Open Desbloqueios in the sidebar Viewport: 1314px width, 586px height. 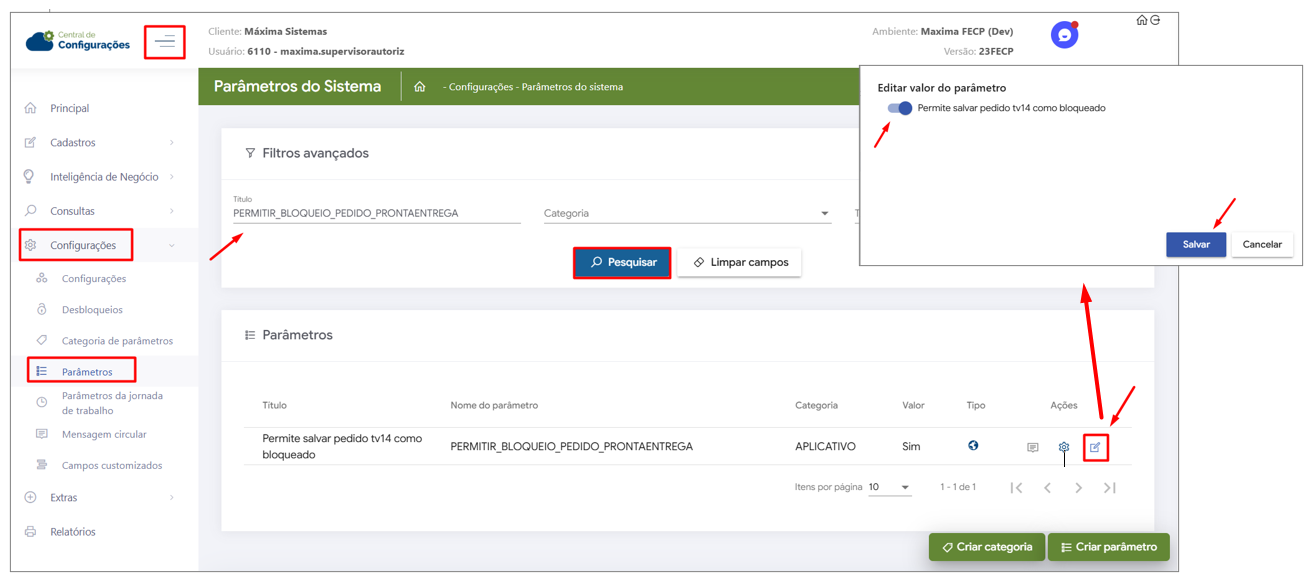92,310
